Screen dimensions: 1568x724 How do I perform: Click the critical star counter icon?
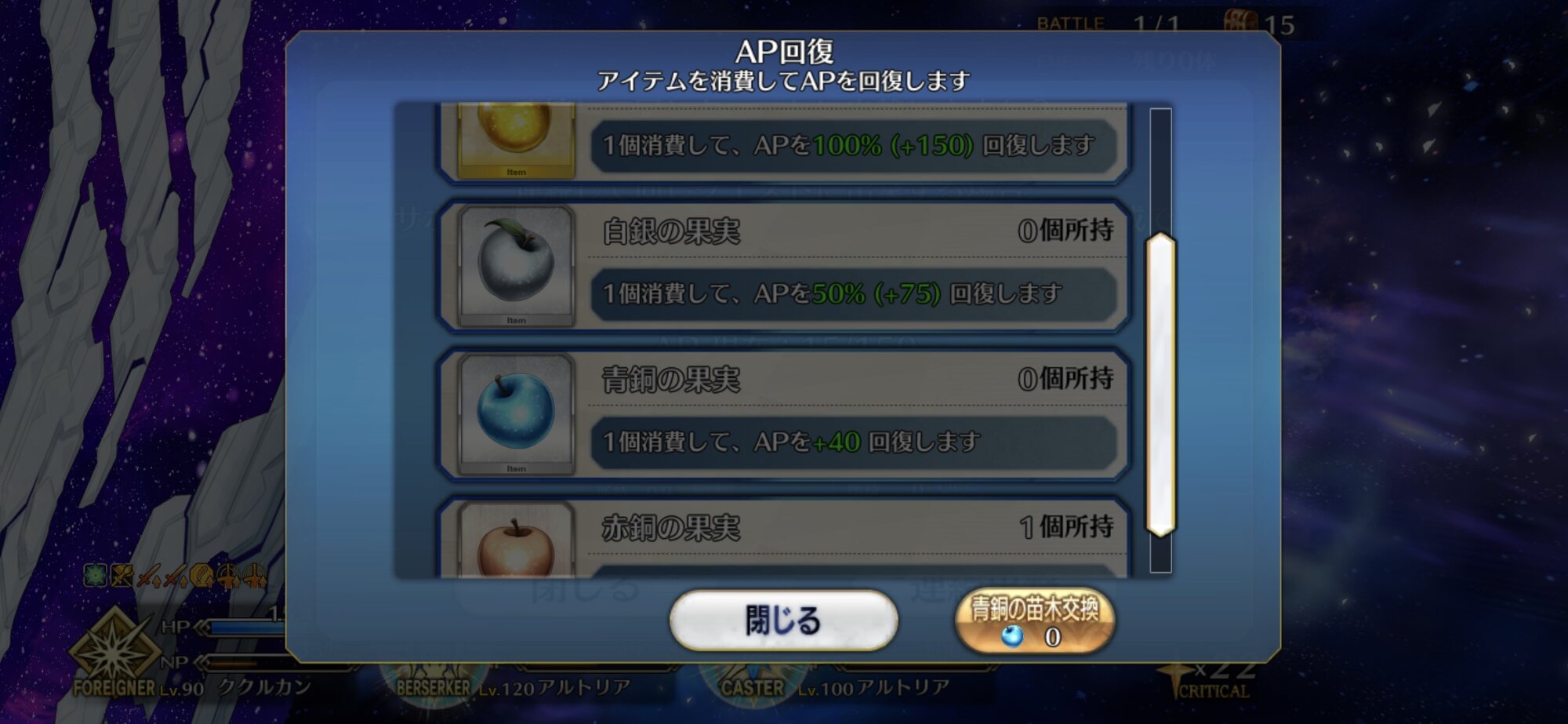tap(1178, 675)
